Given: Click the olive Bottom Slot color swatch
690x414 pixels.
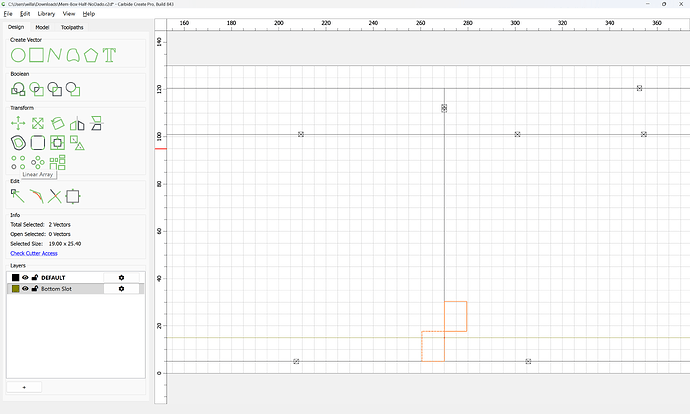Looking at the screenshot, I should point(15,289).
